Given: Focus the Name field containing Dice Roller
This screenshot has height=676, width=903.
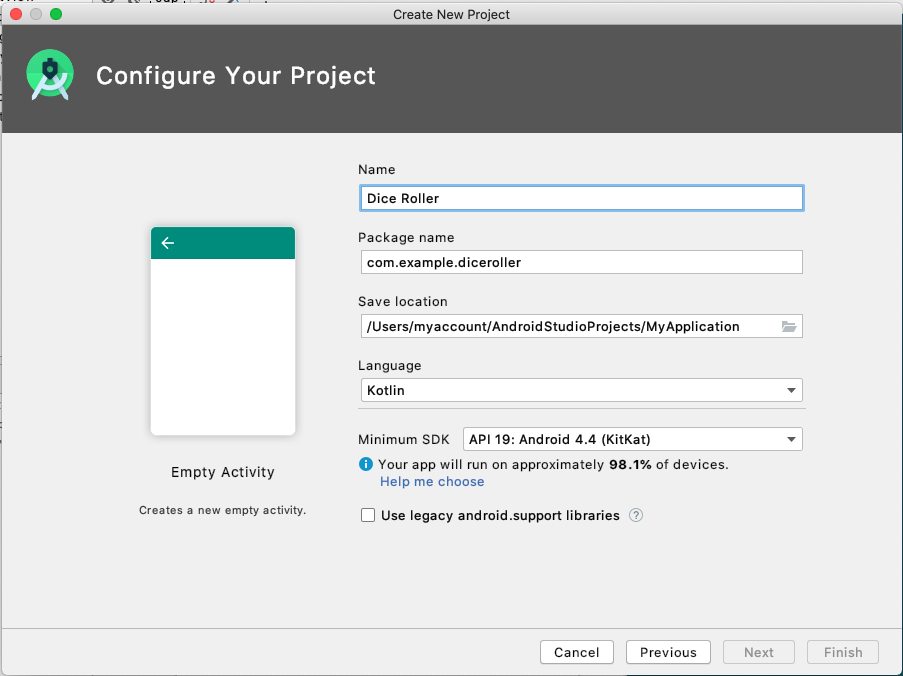Looking at the screenshot, I should point(580,198).
